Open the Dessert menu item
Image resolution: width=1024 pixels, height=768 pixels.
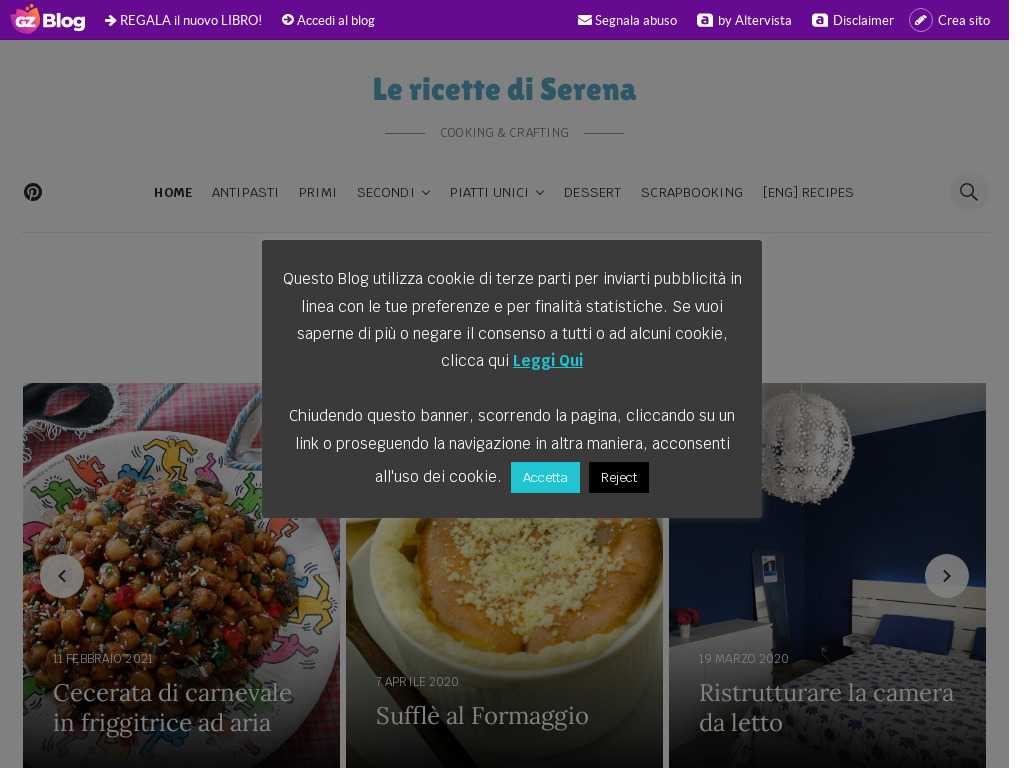592,193
